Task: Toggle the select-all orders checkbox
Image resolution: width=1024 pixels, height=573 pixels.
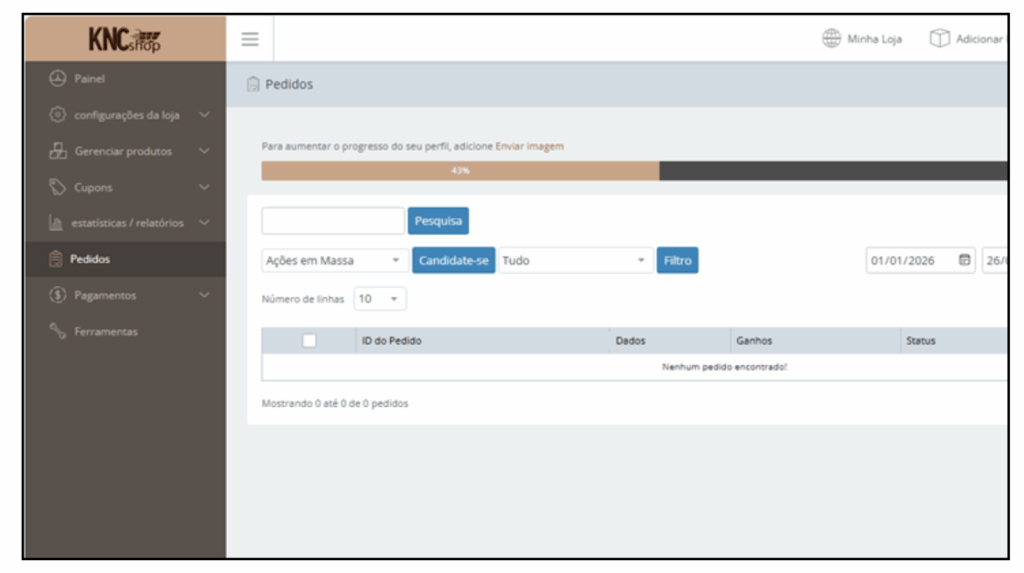Action: (309, 341)
